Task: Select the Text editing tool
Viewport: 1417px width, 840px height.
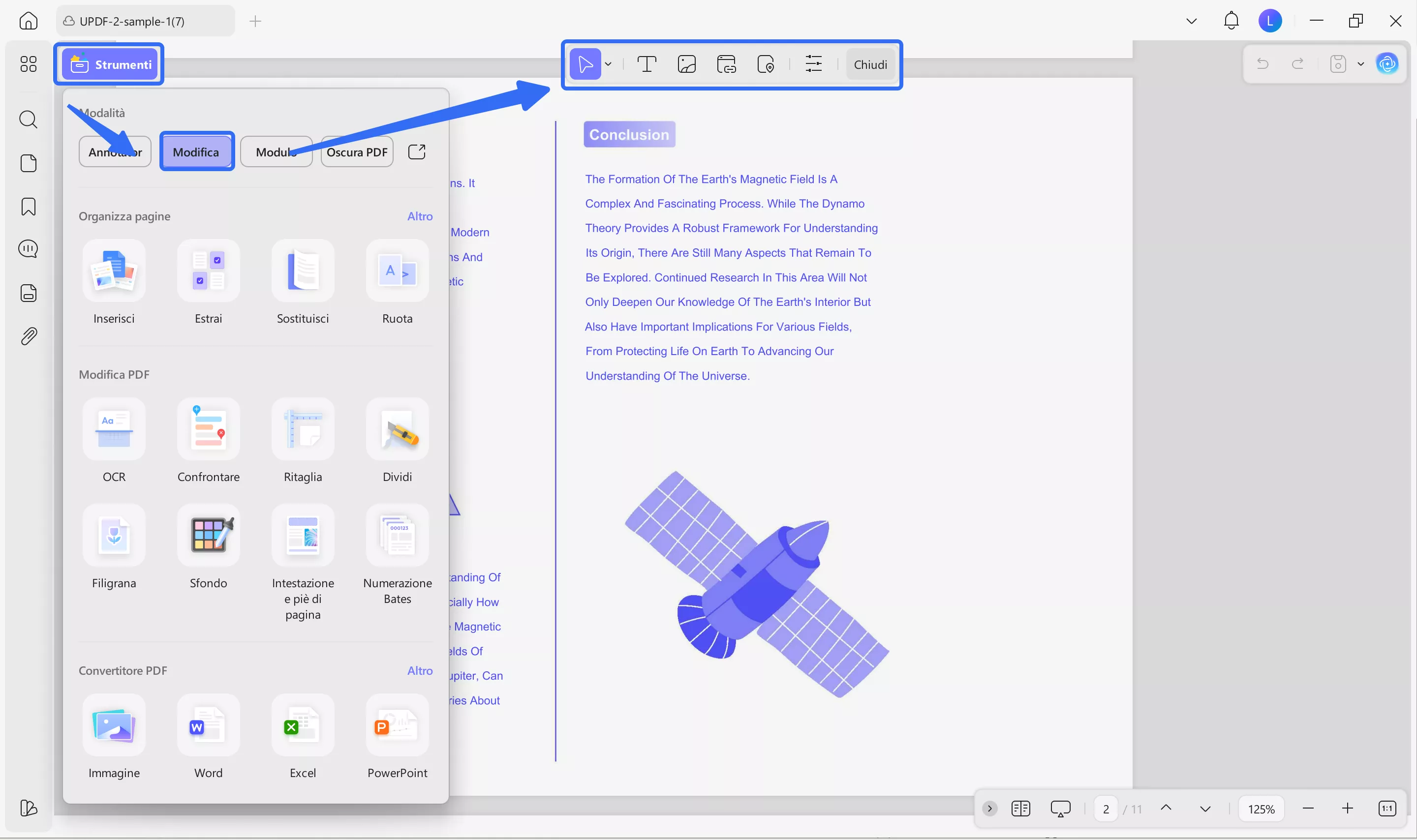Action: (646, 64)
